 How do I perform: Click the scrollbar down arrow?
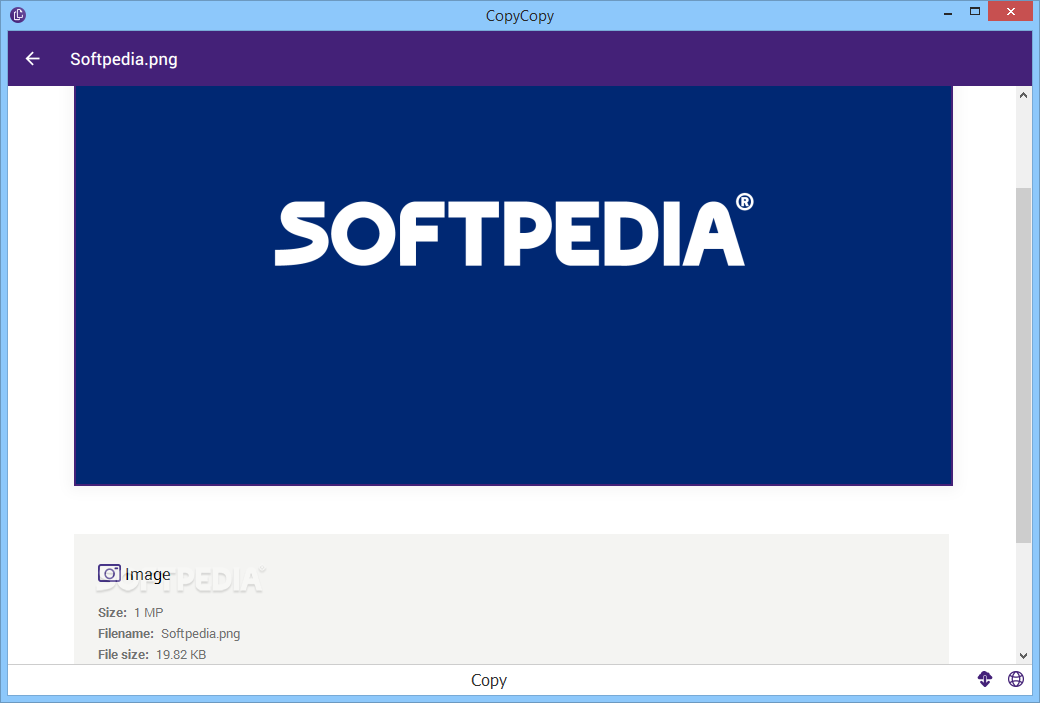coord(1023,655)
